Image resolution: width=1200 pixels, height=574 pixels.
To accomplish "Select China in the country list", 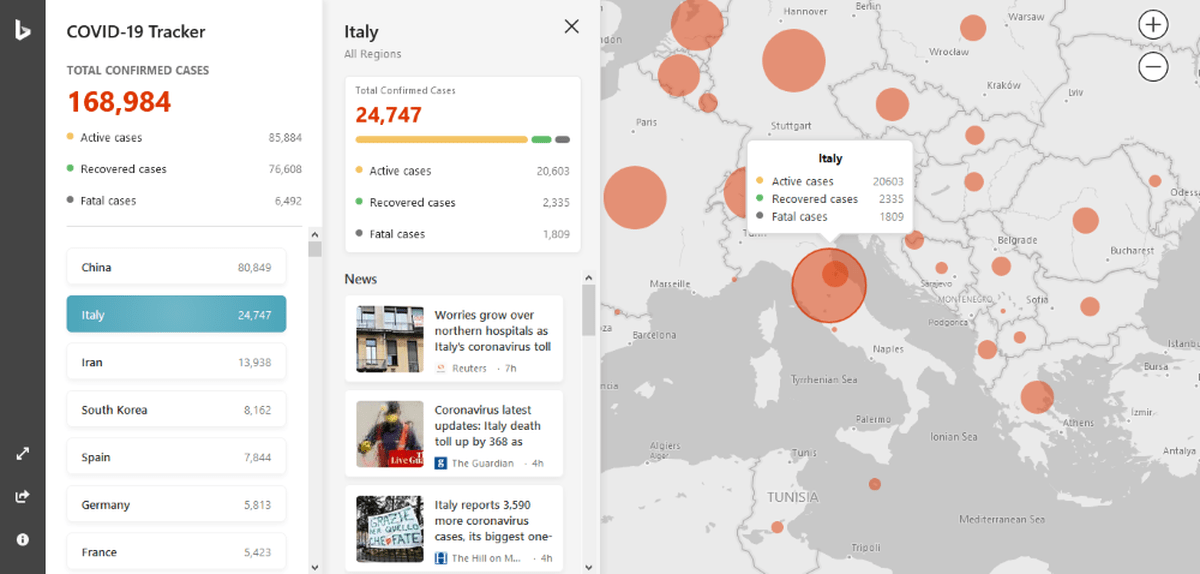I will pos(176,267).
